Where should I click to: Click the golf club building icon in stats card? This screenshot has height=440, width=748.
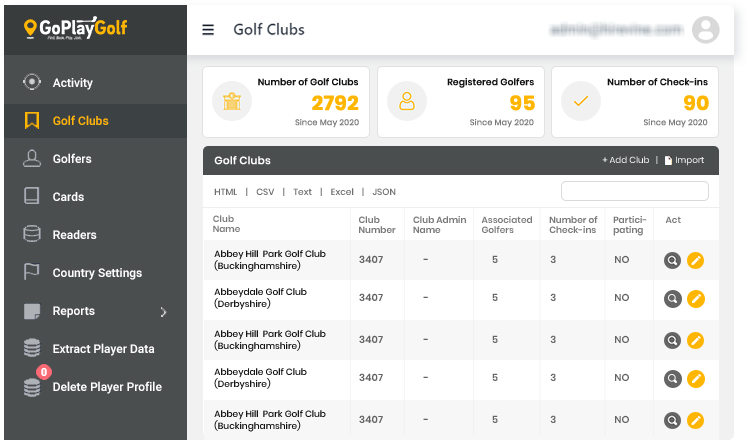click(x=232, y=101)
